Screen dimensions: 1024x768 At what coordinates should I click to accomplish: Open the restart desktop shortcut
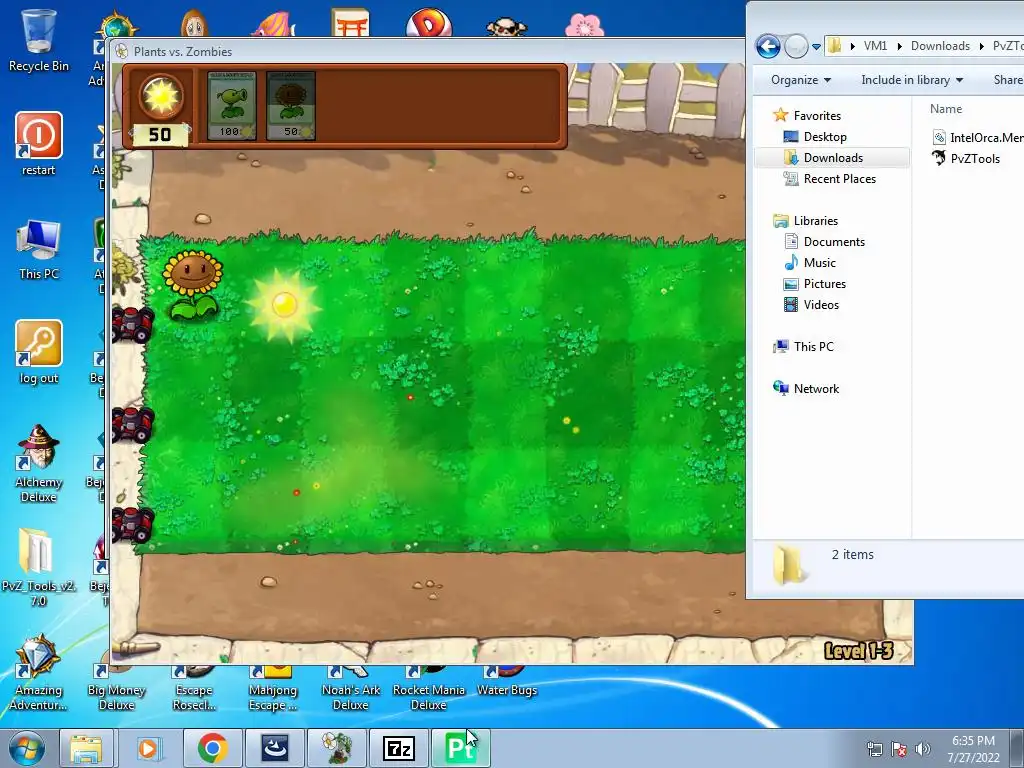point(39,144)
